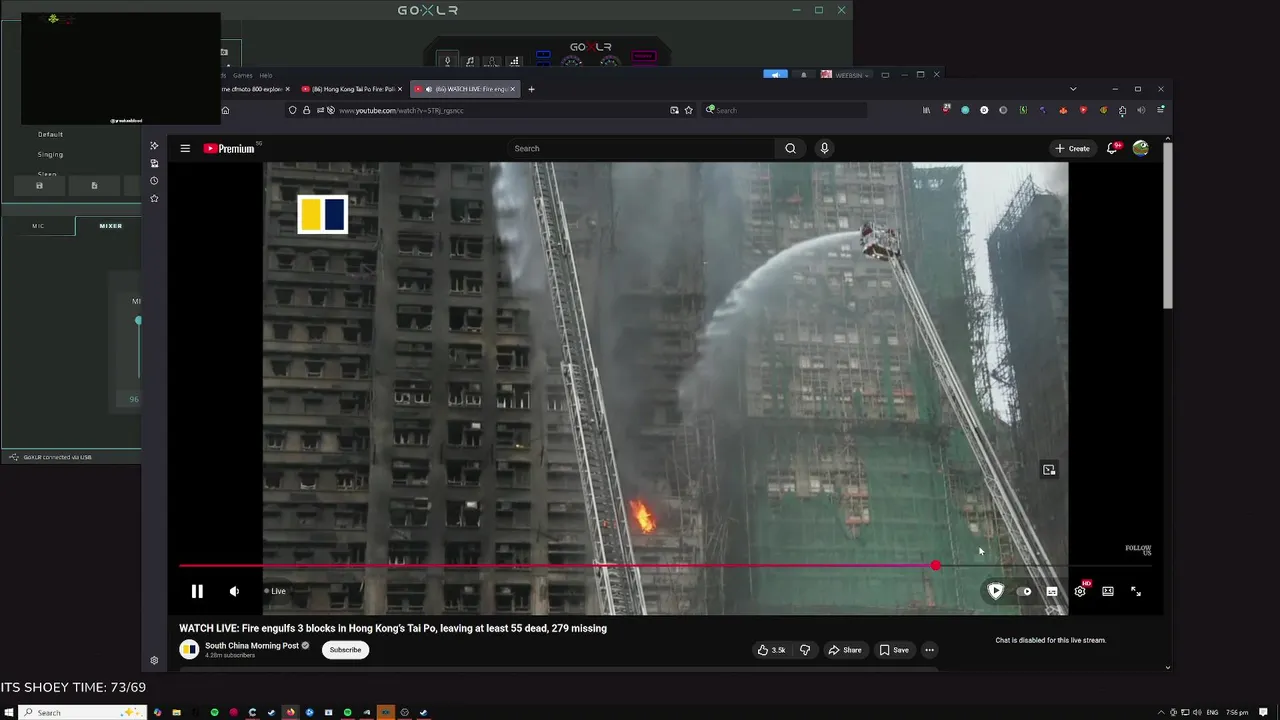This screenshot has height=720, width=1280.
Task: Select the MIC tab in GoXLR
Action: point(38,226)
